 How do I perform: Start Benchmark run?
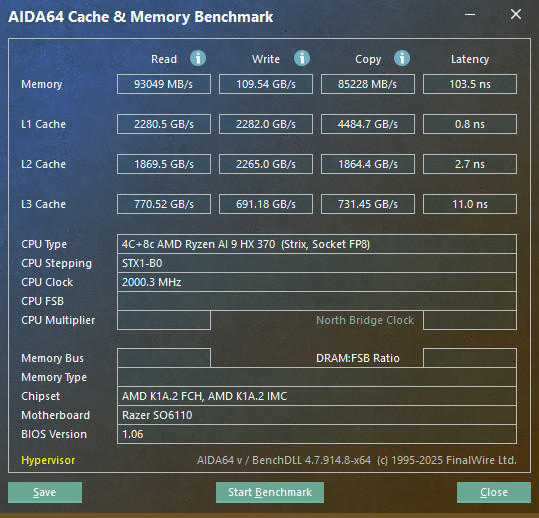tap(270, 492)
